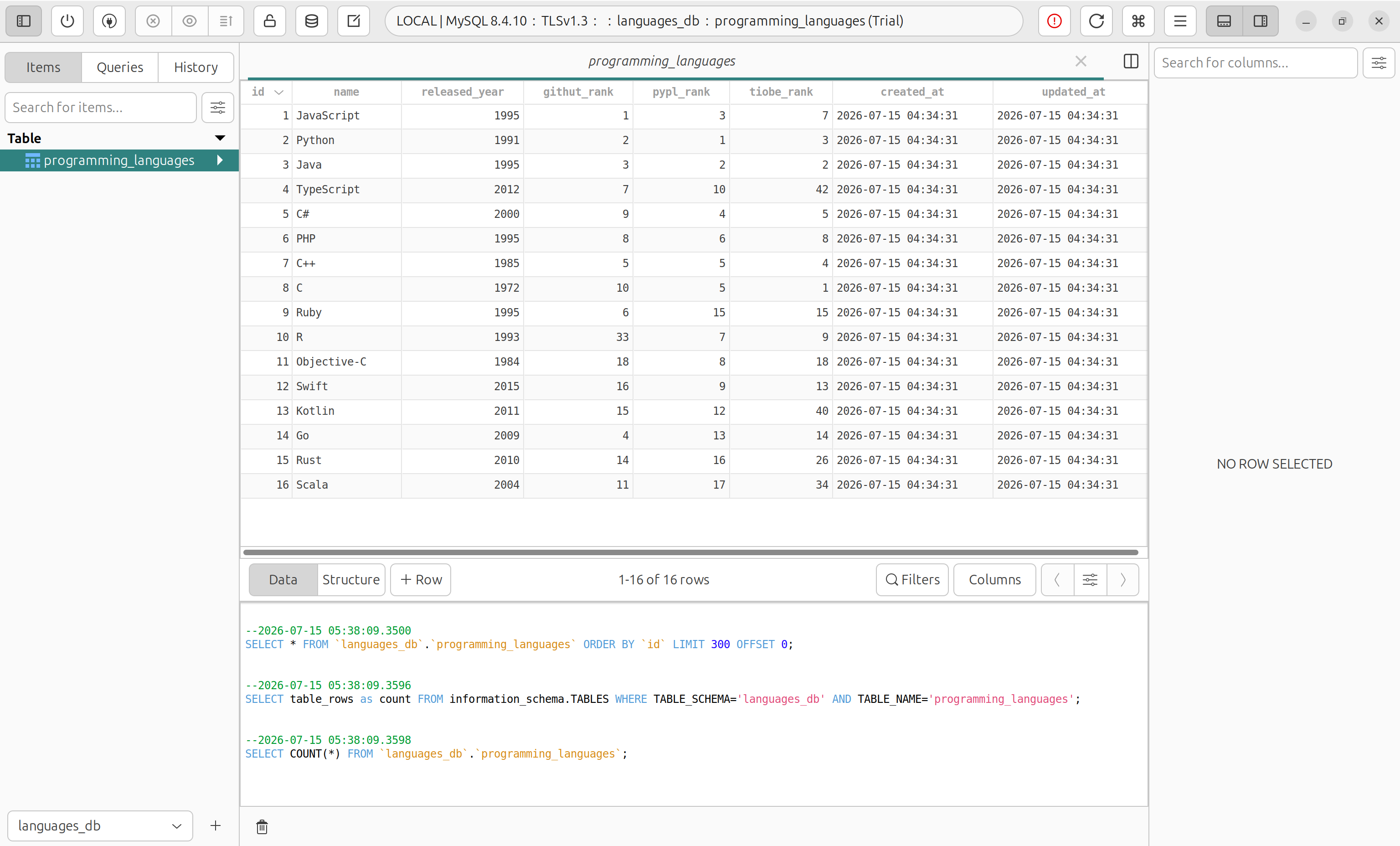
Task: Open pagination settings sliders icon
Action: pos(1090,579)
